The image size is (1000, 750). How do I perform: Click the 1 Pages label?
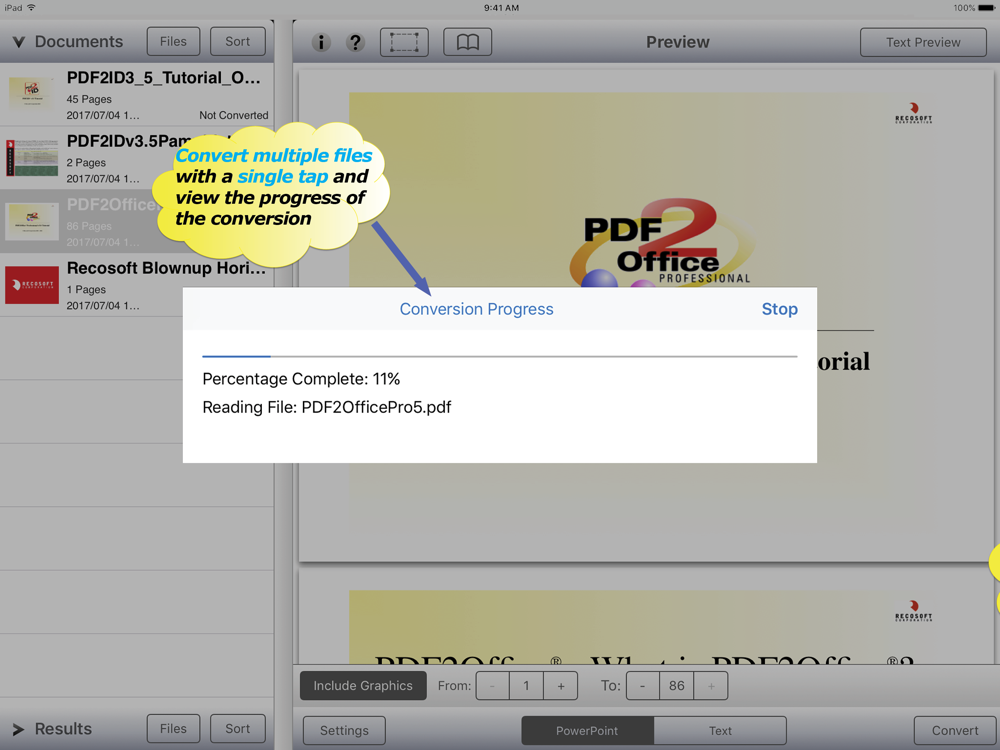[86, 290]
